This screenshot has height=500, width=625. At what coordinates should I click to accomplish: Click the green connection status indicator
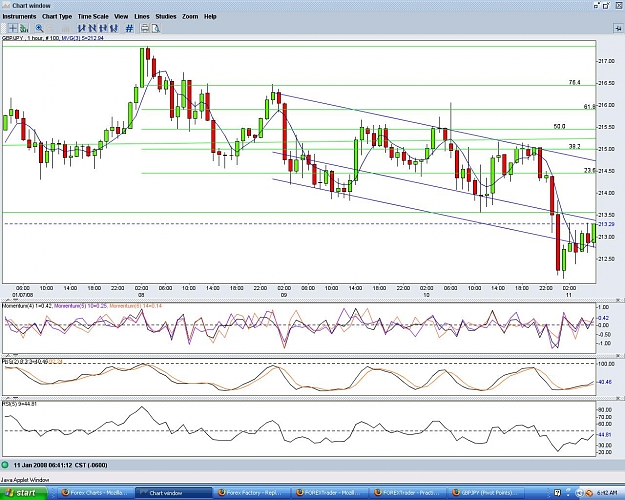(5, 465)
